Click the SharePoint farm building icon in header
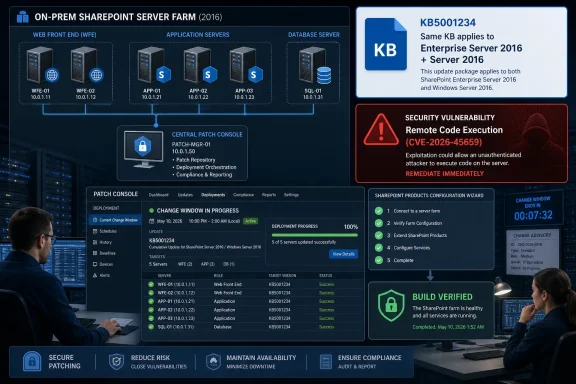Viewport: 576px width, 384px height. 23,17
